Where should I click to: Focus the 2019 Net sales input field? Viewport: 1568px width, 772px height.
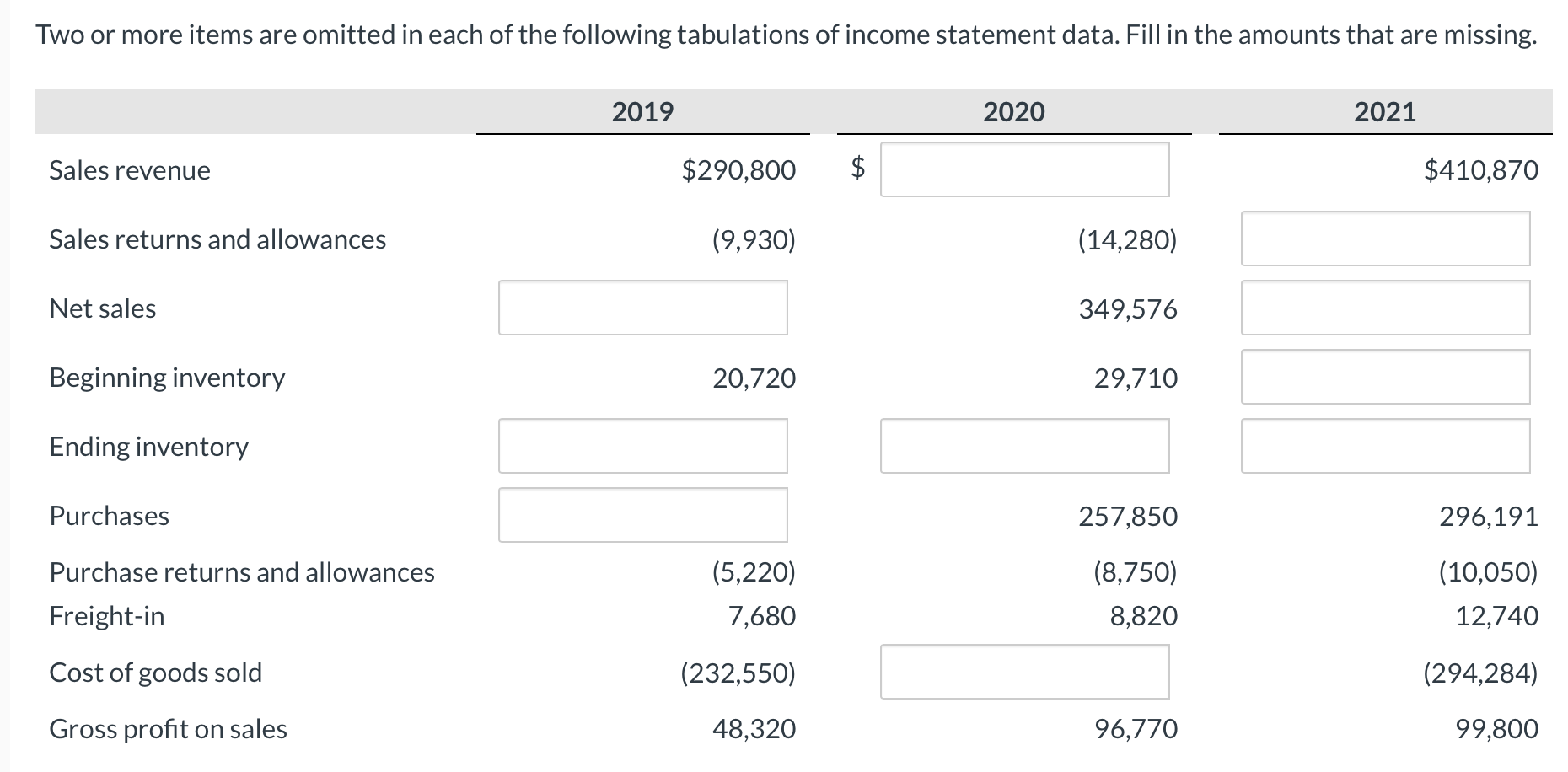(x=642, y=308)
